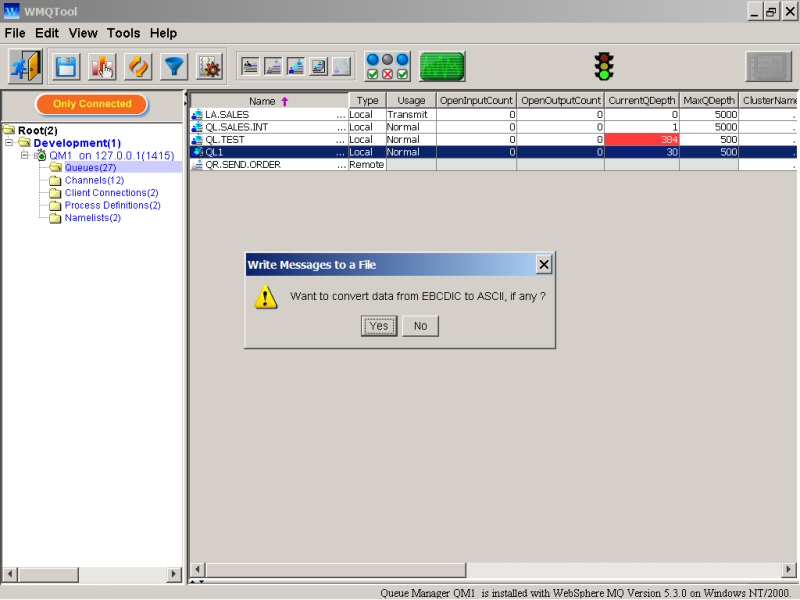Viewport: 800px width, 600px height.
Task: Sort by the Name column header
Action: [269, 101]
